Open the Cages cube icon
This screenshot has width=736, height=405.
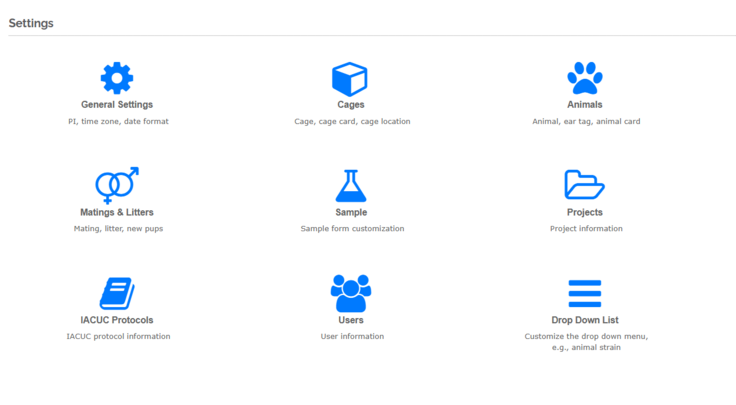click(350, 79)
